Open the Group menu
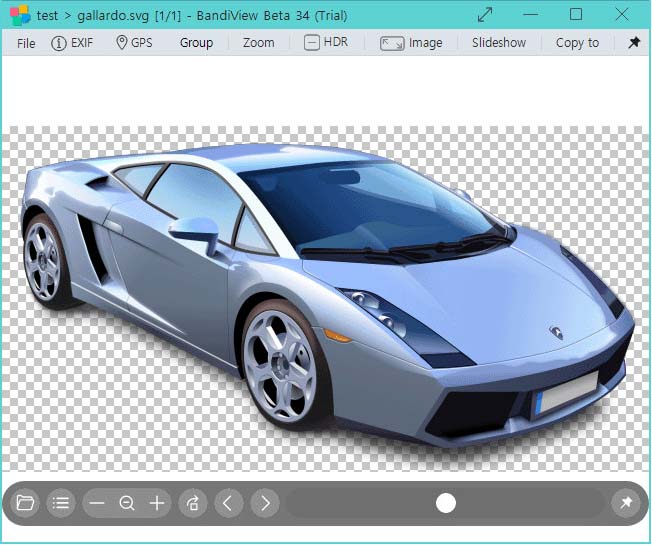The height and width of the screenshot is (545, 652). click(x=196, y=43)
